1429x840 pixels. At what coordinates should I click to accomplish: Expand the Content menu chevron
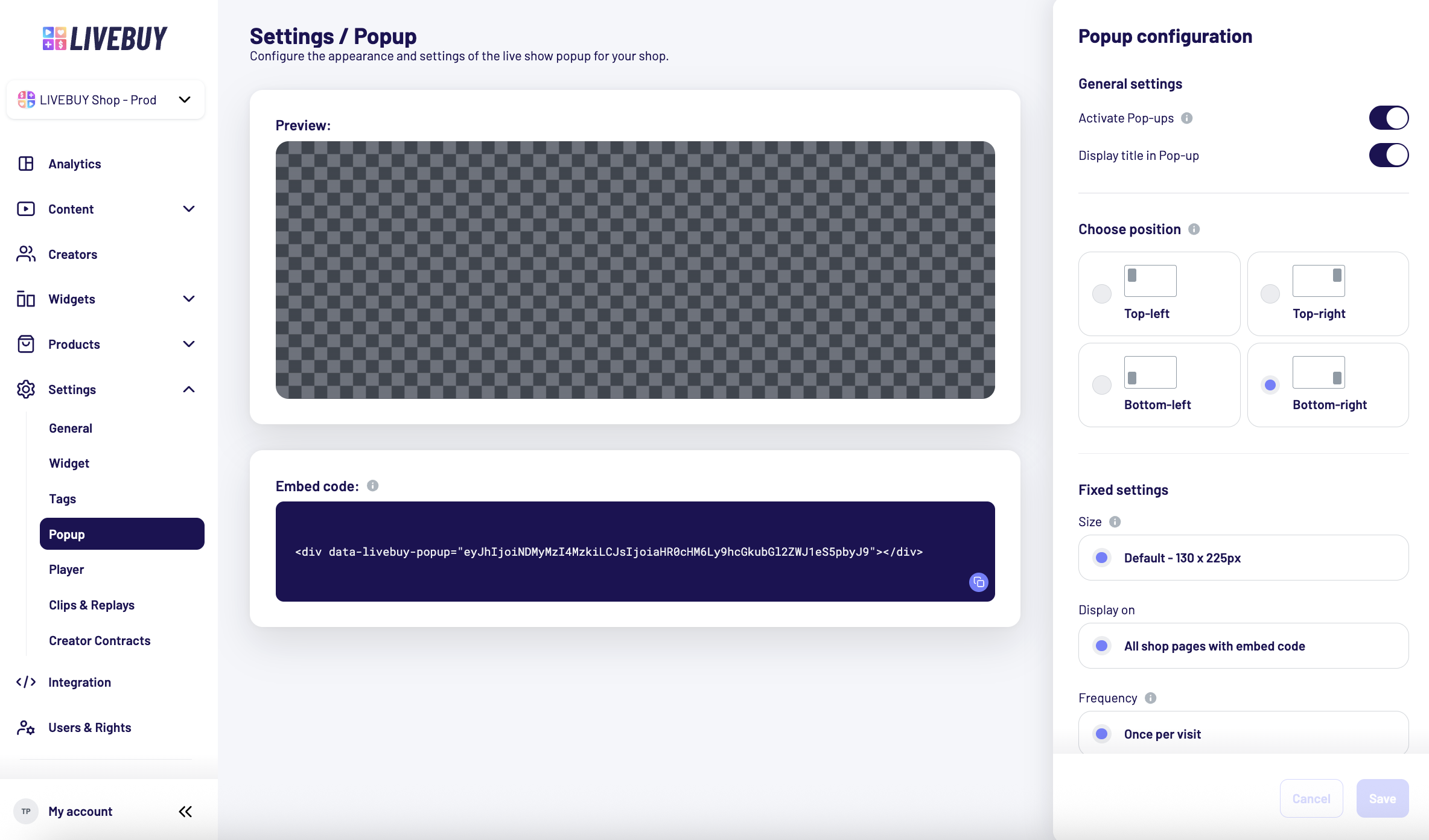click(189, 209)
